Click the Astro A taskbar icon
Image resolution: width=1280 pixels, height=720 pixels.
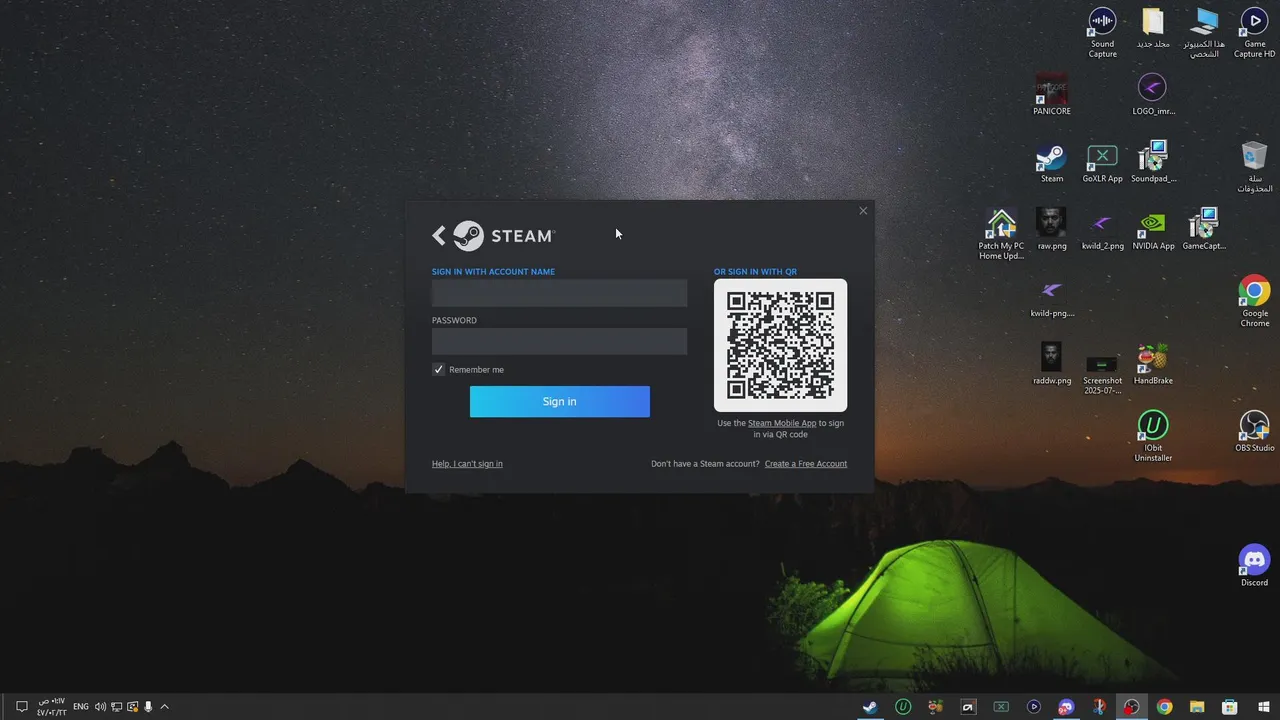click(968, 707)
